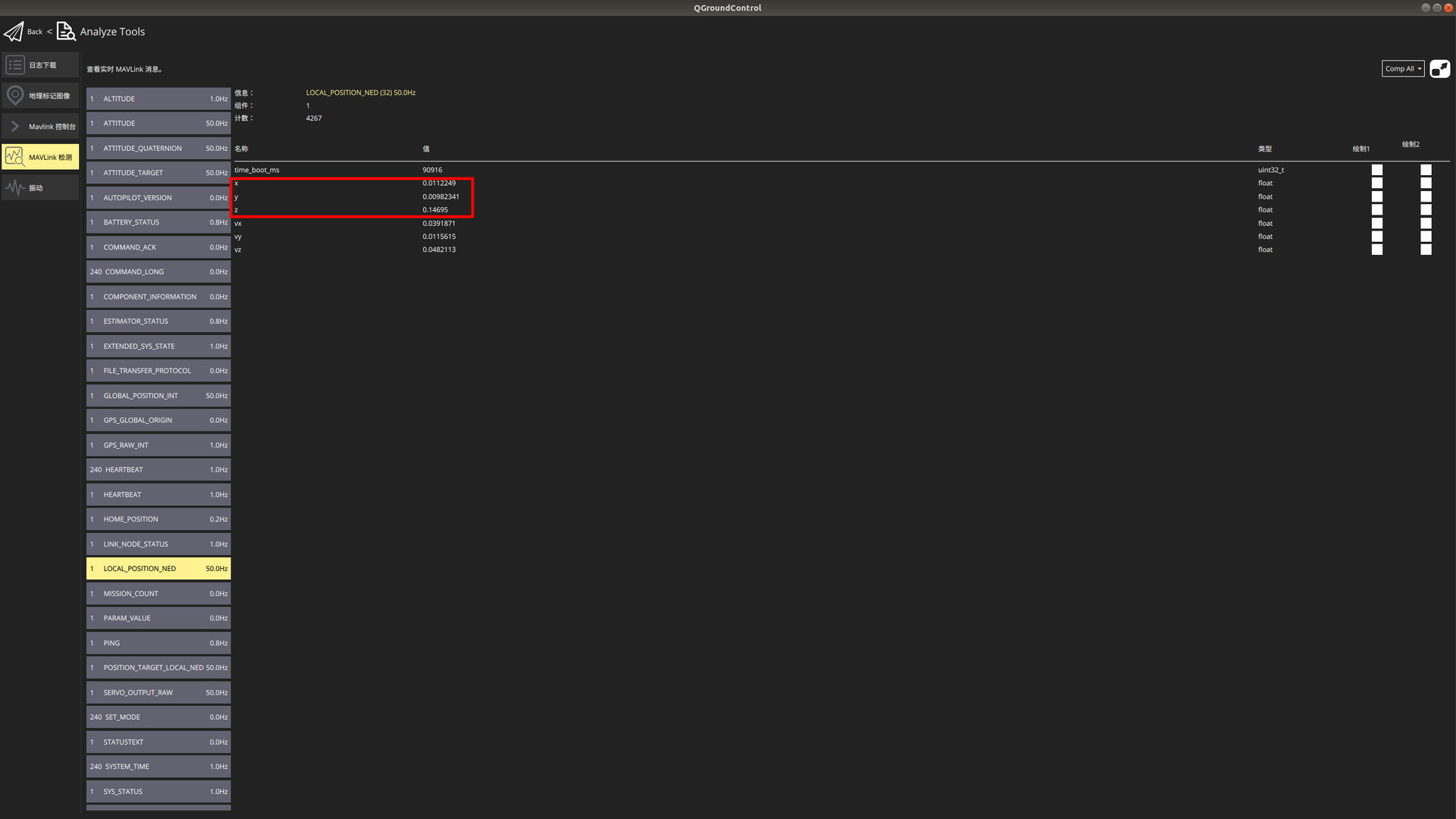Click the geotag images pin icon
Viewport: 1456px width, 819px height.
pyautogui.click(x=15, y=96)
